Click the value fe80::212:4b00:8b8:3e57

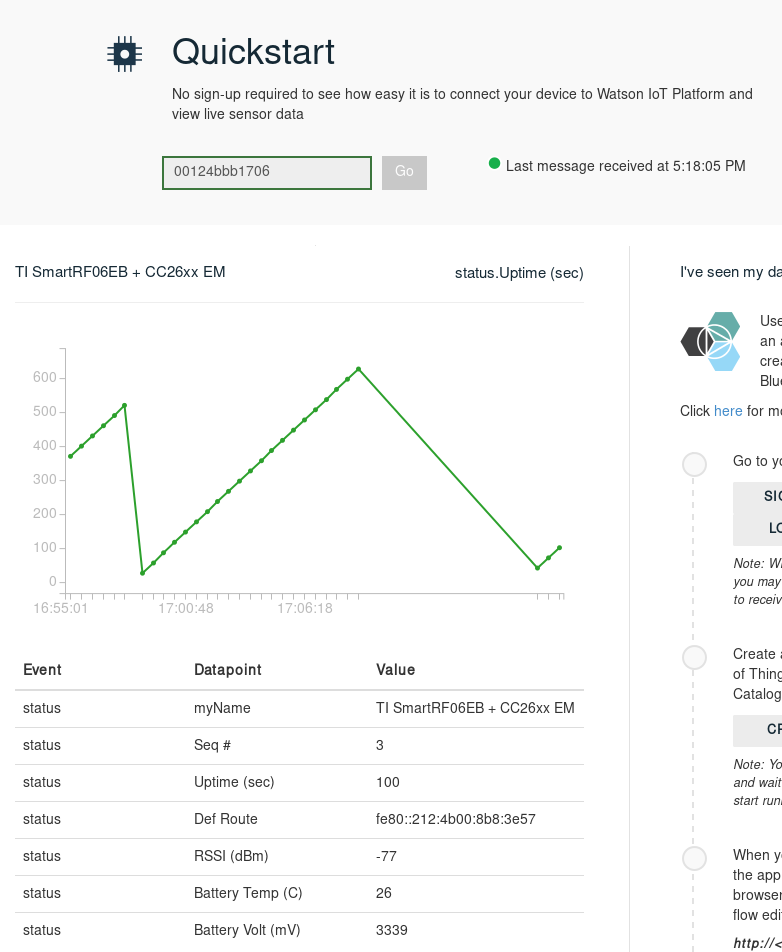pos(455,820)
